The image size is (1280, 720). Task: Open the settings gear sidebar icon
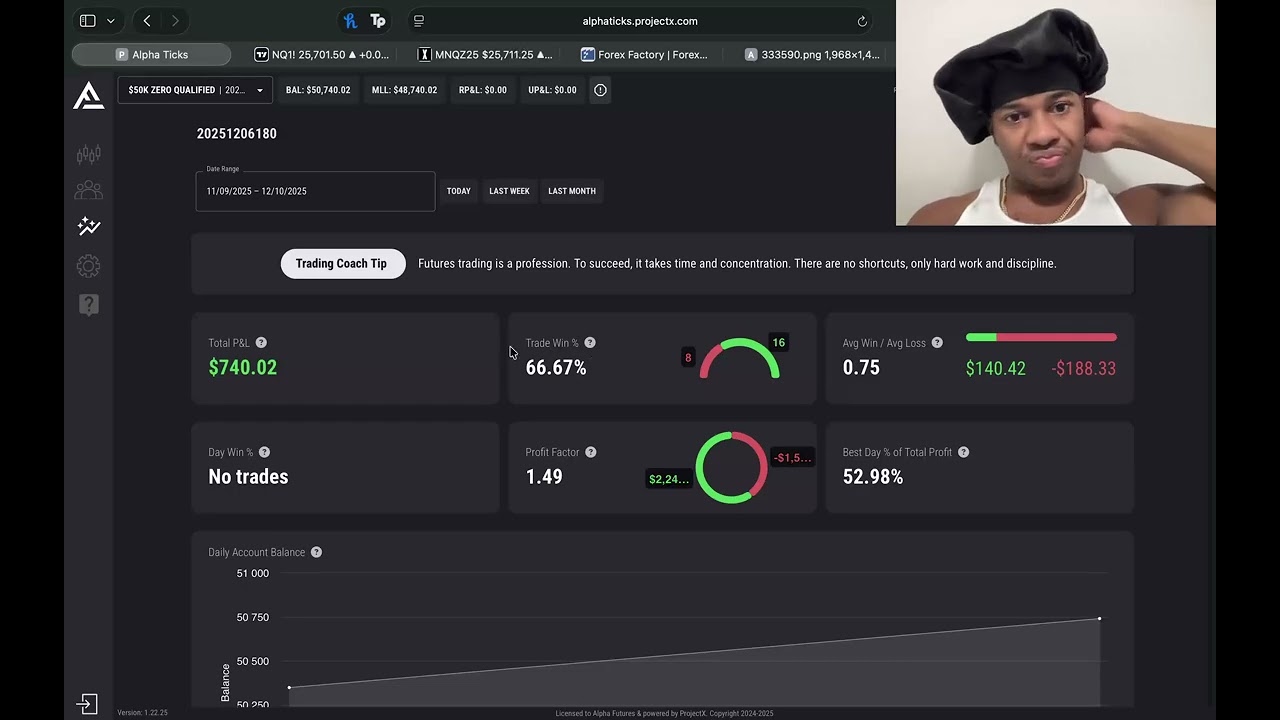[88, 266]
